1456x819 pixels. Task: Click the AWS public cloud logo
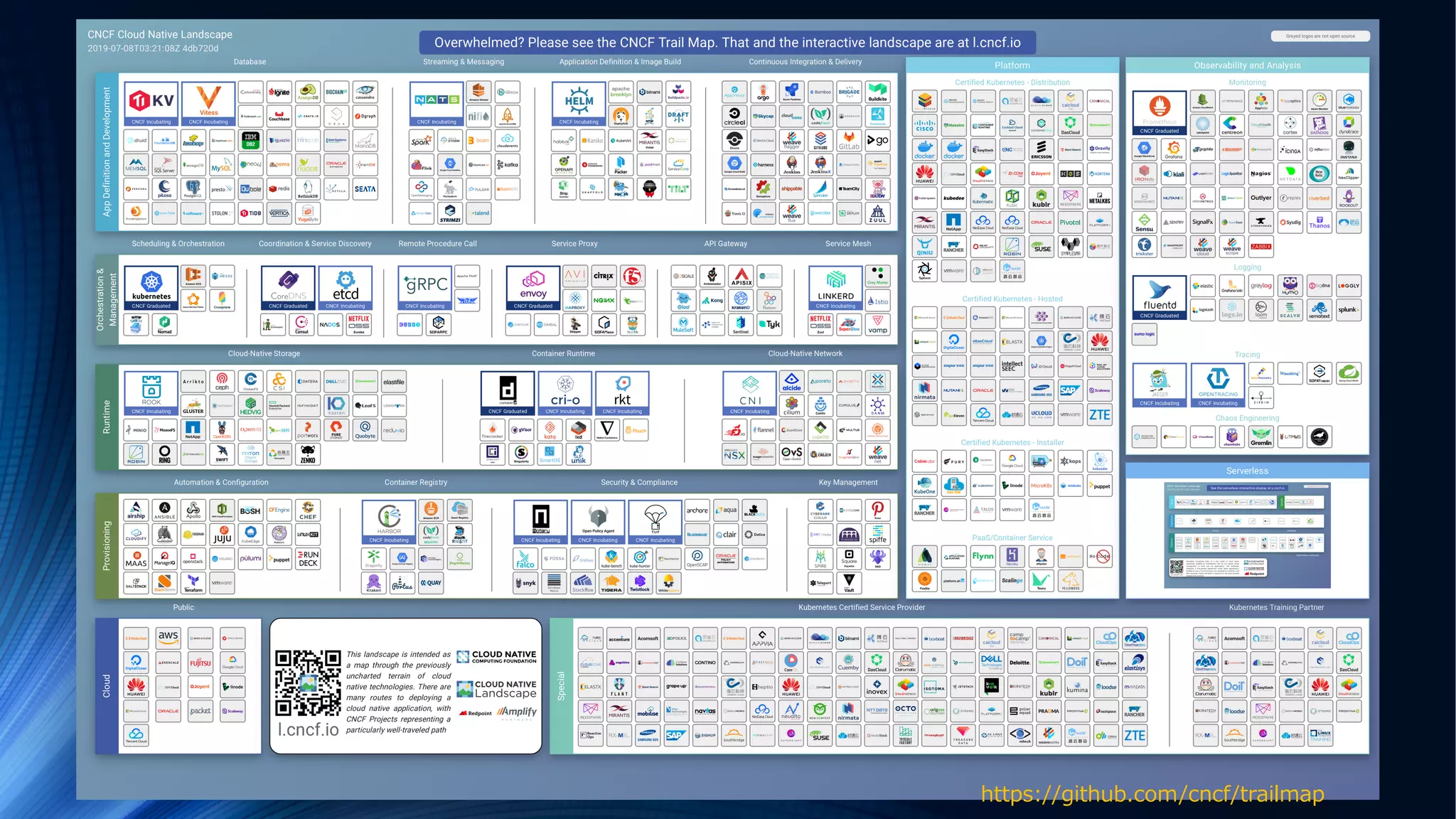pos(168,637)
